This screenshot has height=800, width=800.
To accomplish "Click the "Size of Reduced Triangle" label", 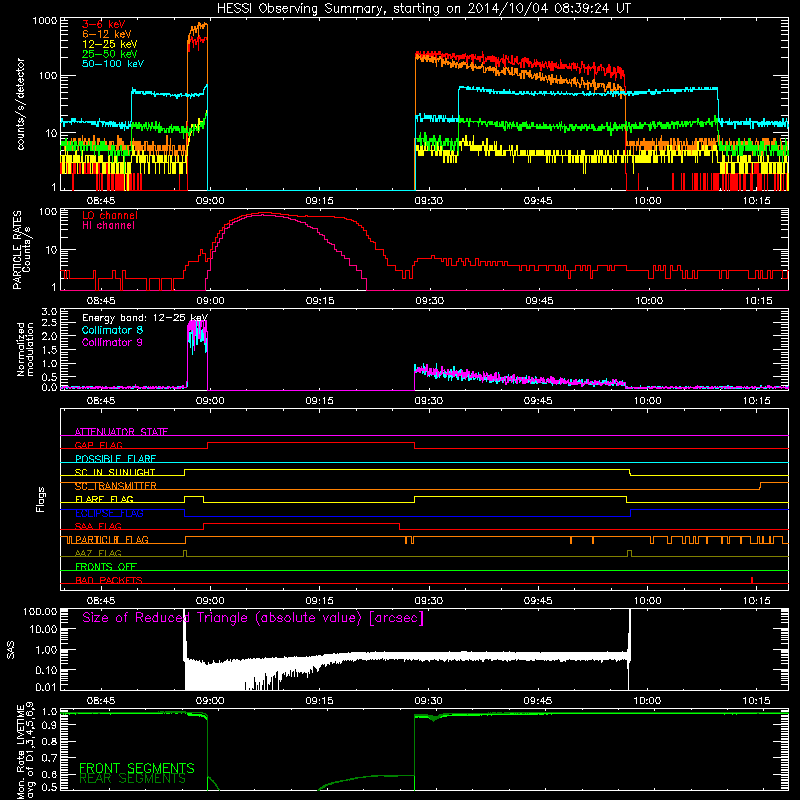I will [x=253, y=618].
